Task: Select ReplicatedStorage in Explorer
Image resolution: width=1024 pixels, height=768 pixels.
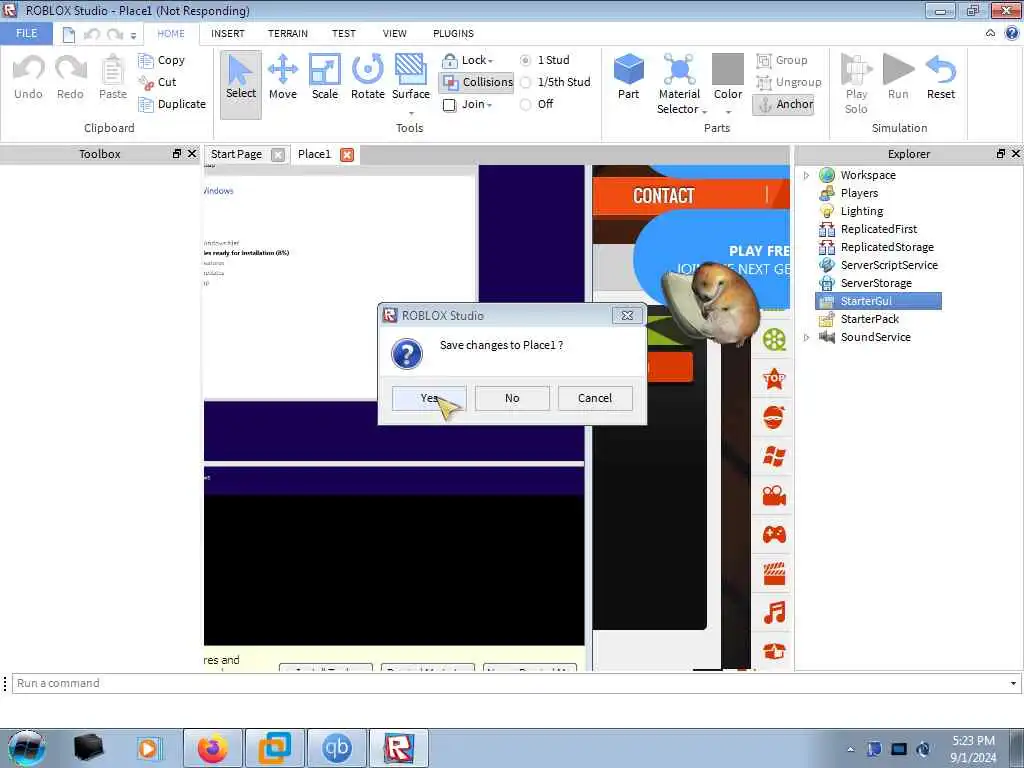Action: (887, 247)
